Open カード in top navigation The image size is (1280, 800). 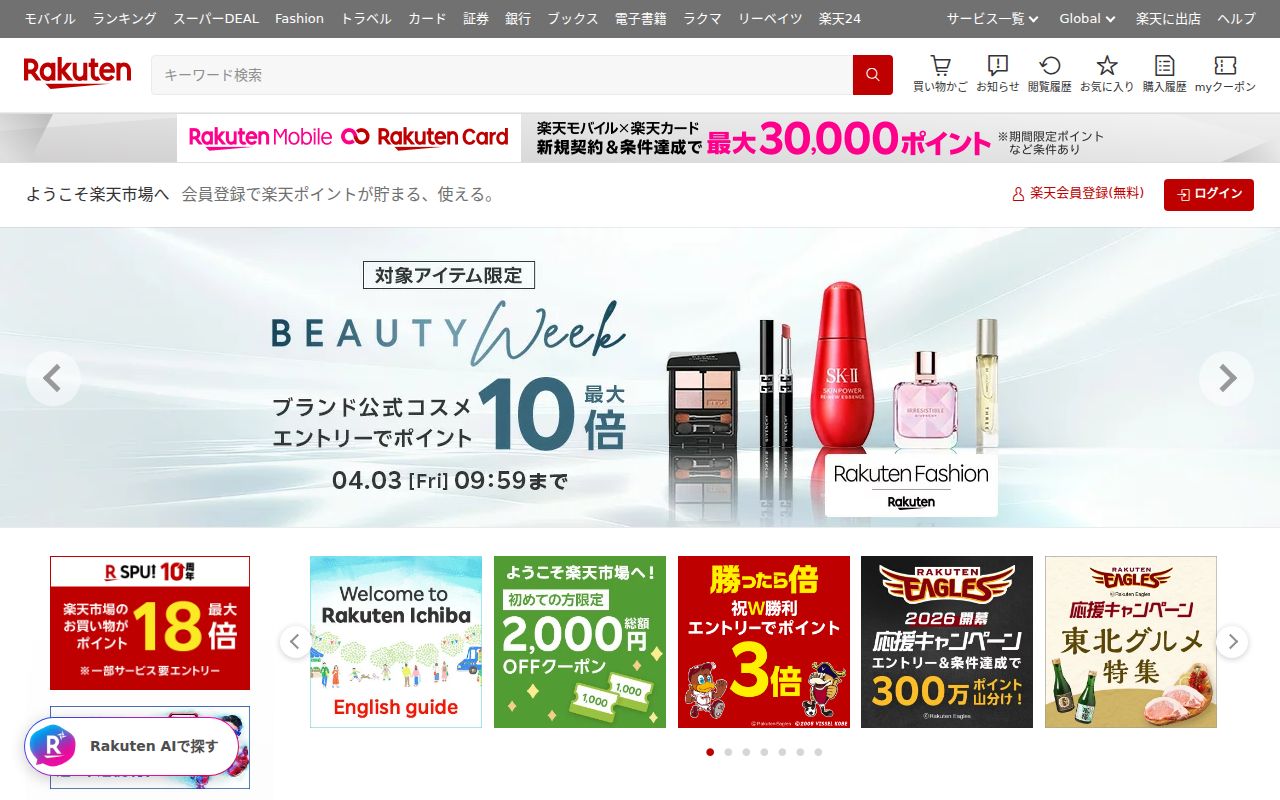[x=428, y=19]
